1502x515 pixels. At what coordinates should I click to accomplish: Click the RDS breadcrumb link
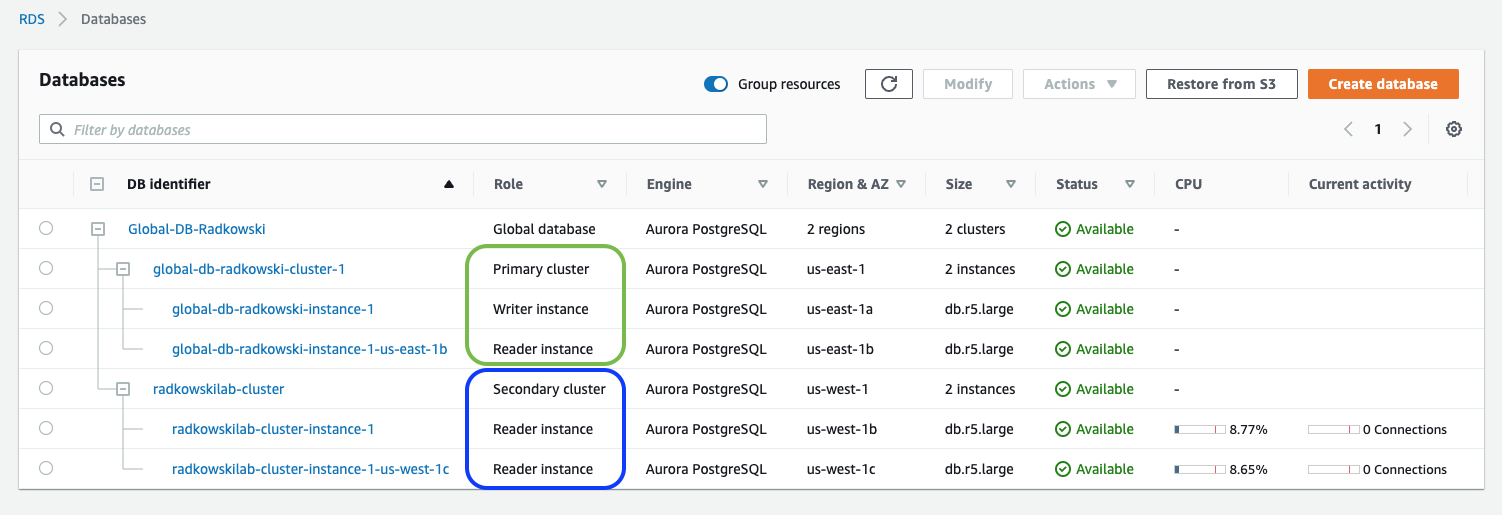click(x=32, y=19)
